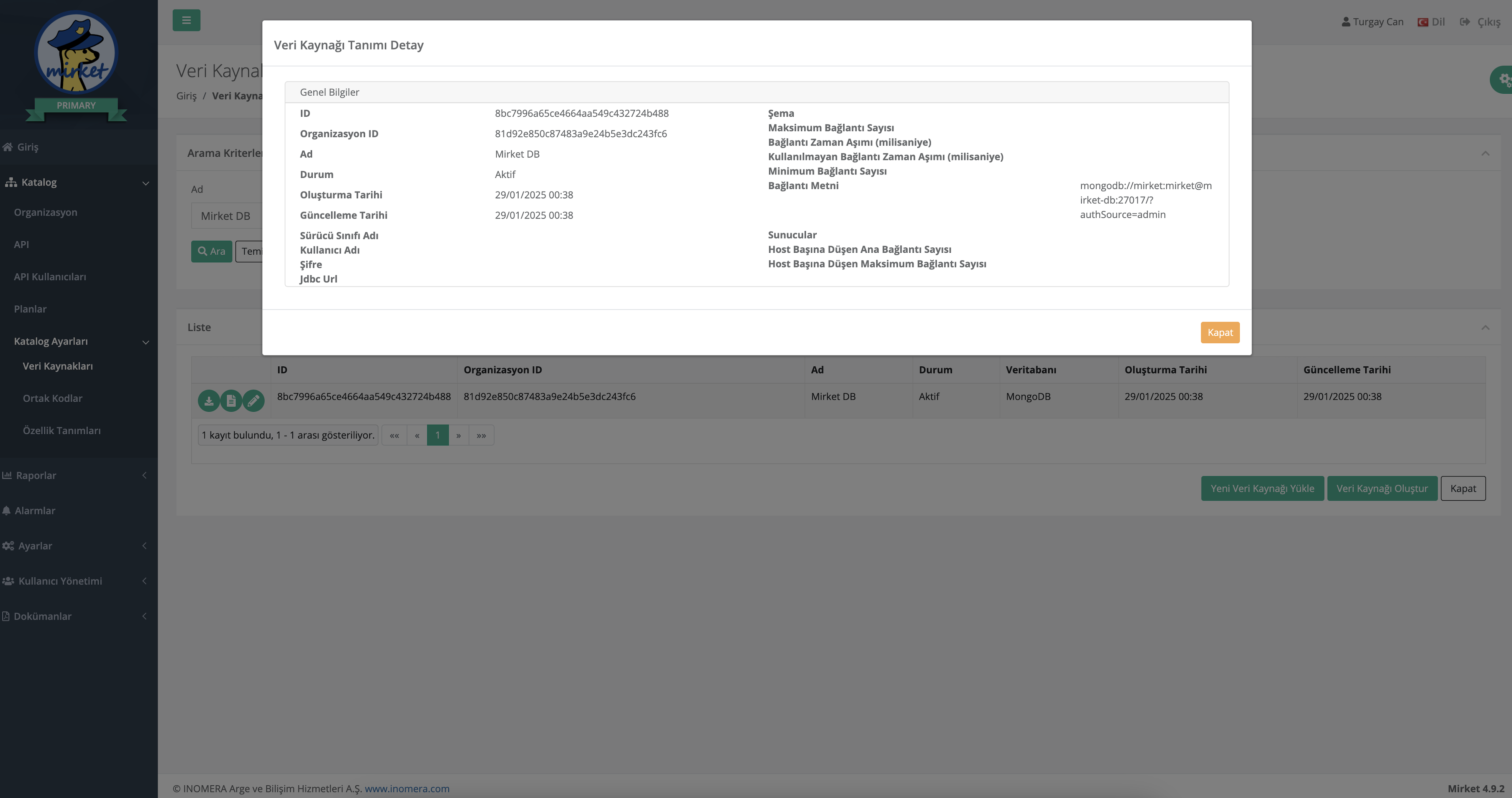Click the Mirket meerkat logo
The height and width of the screenshot is (798, 1512).
pos(76,53)
